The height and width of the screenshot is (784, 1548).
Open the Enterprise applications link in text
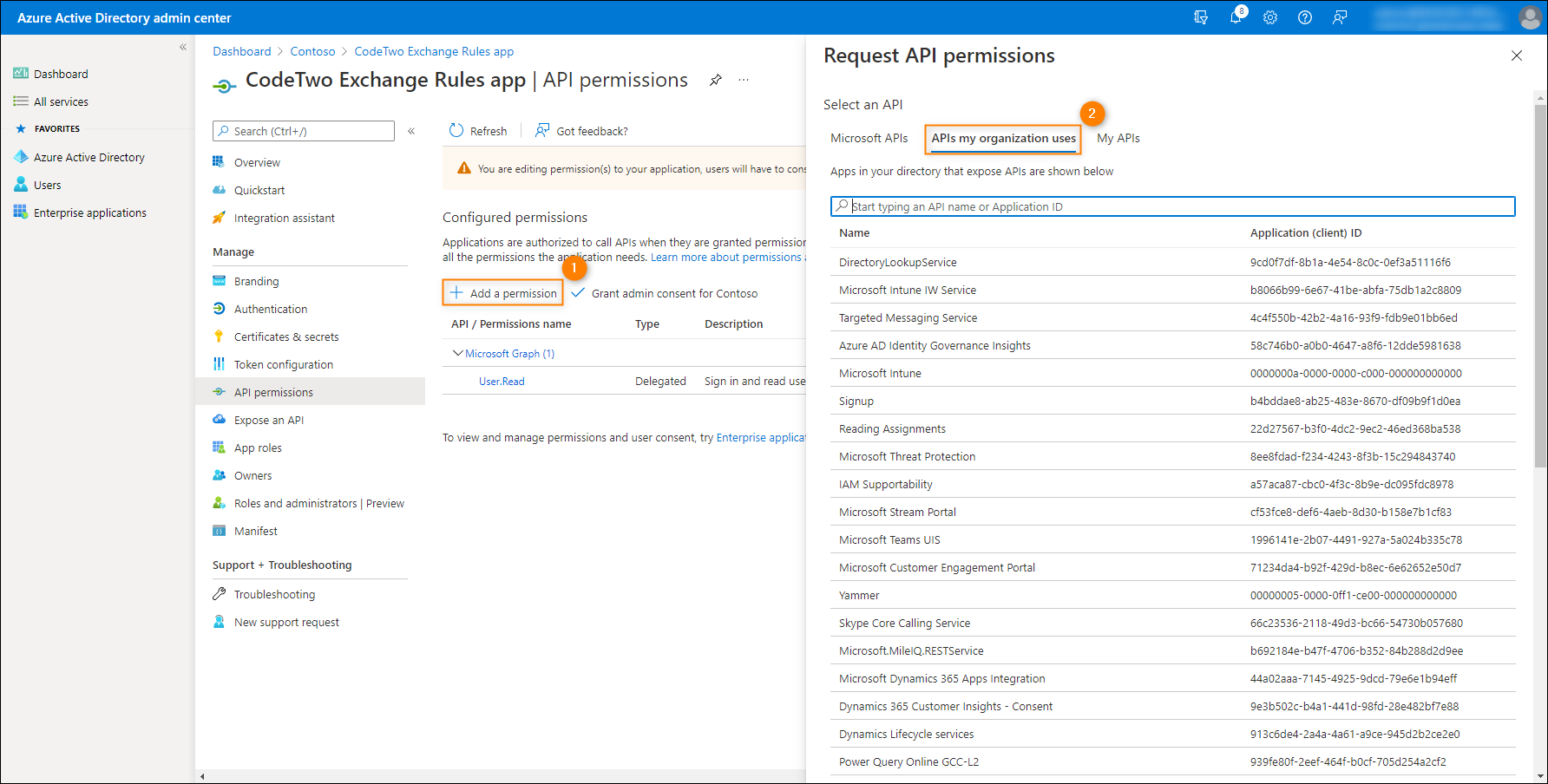761,437
